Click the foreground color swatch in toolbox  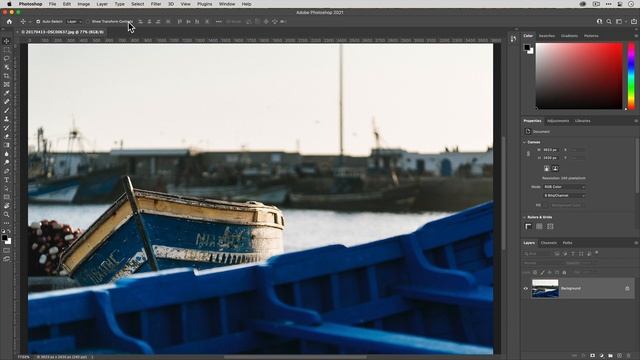pos(4,238)
